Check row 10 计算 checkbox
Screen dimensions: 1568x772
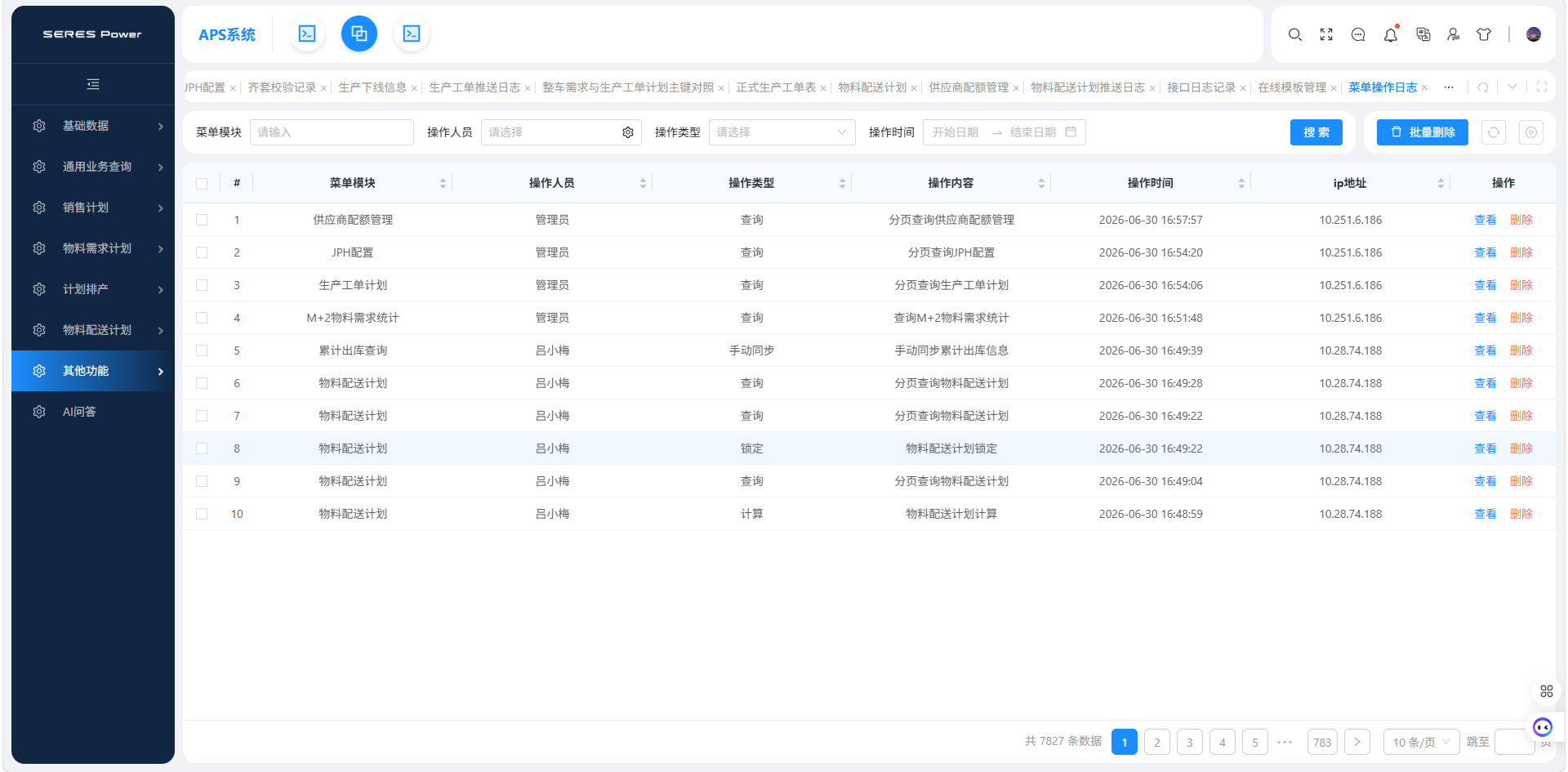[202, 514]
